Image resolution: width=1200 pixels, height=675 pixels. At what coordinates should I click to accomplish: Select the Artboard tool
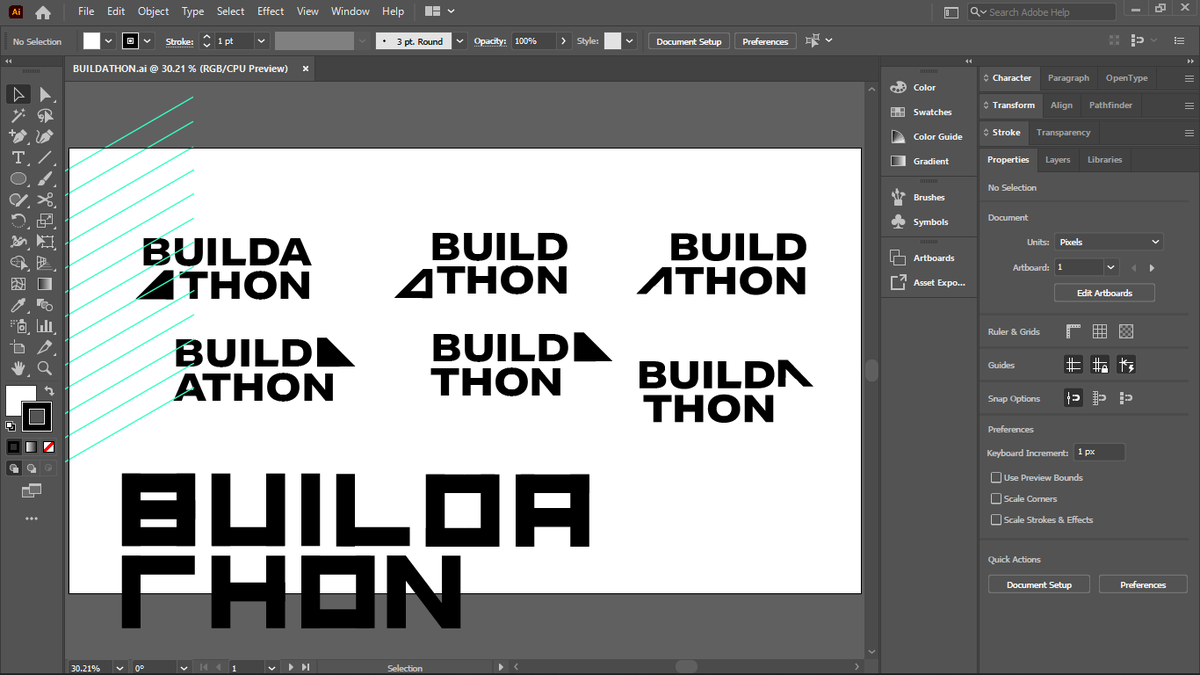click(x=18, y=347)
